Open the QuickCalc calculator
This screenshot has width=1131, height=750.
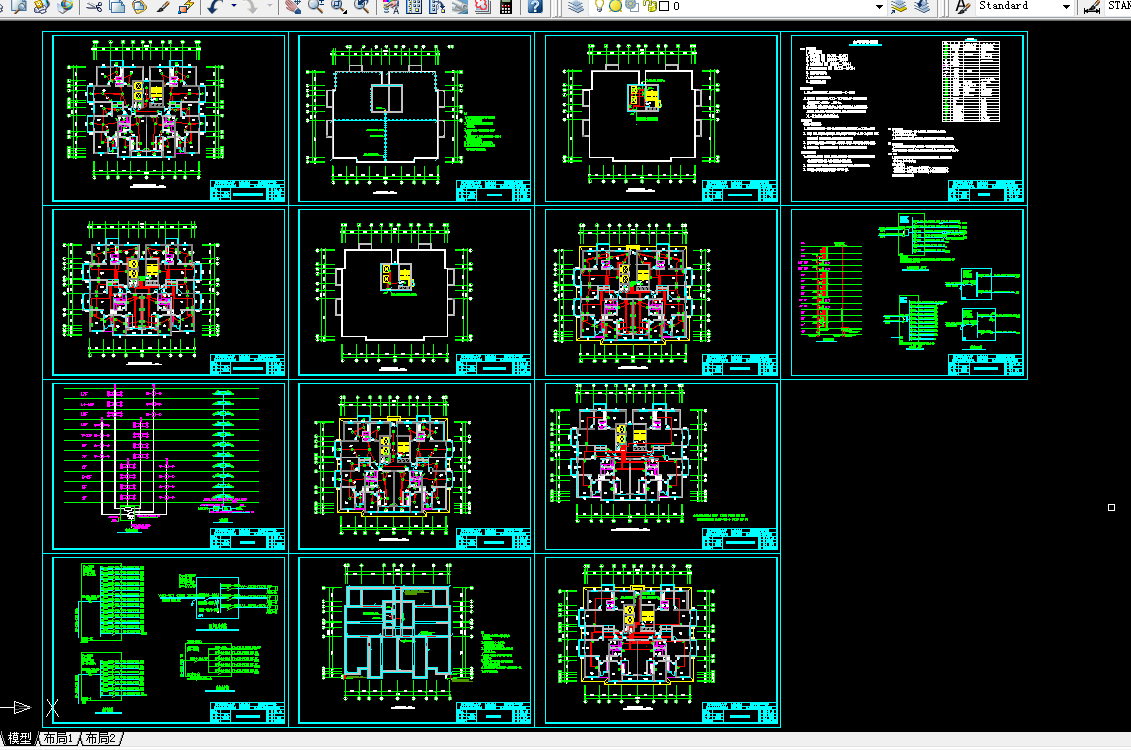pyautogui.click(x=506, y=6)
